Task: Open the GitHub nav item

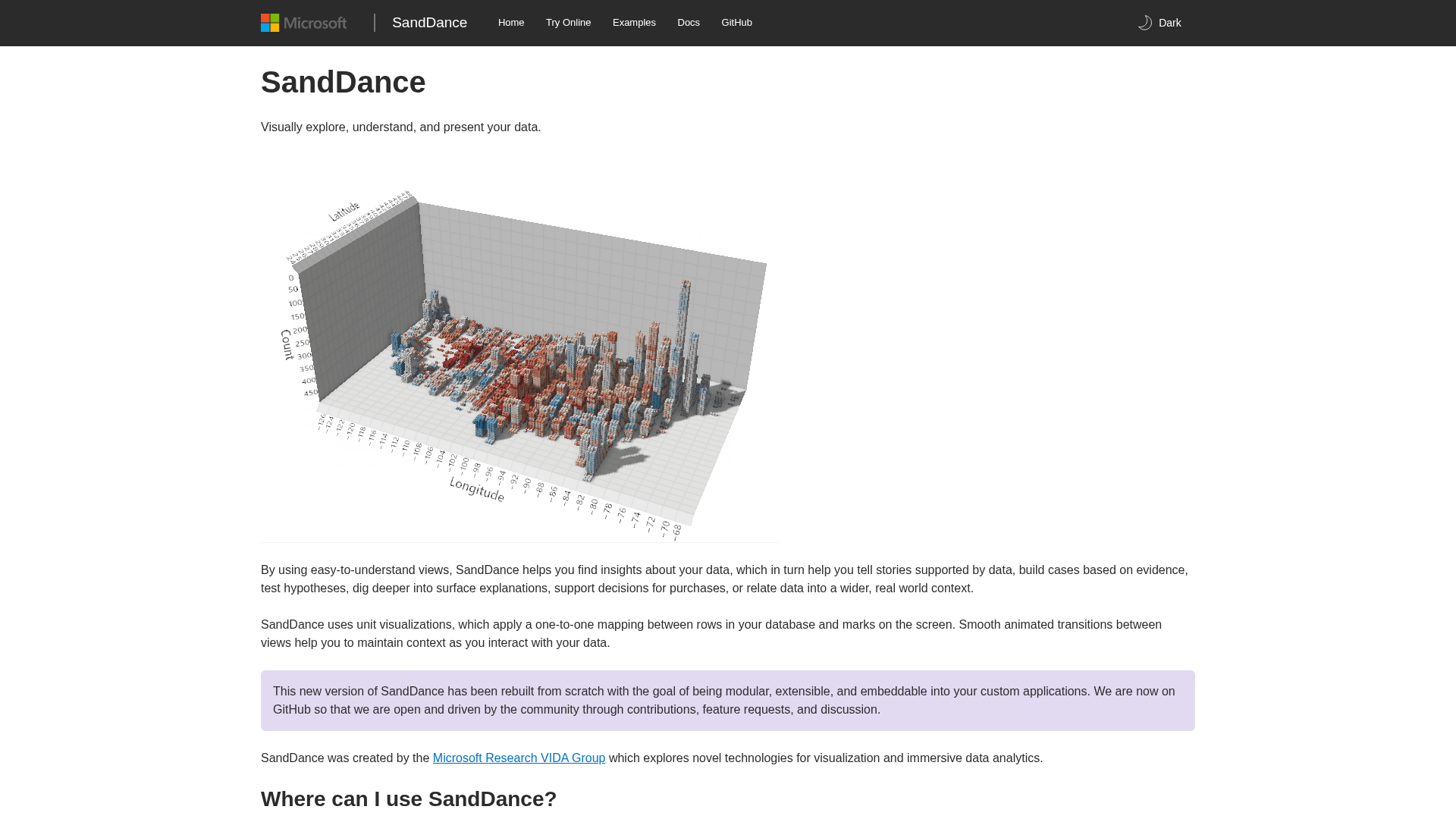Action: (736, 23)
